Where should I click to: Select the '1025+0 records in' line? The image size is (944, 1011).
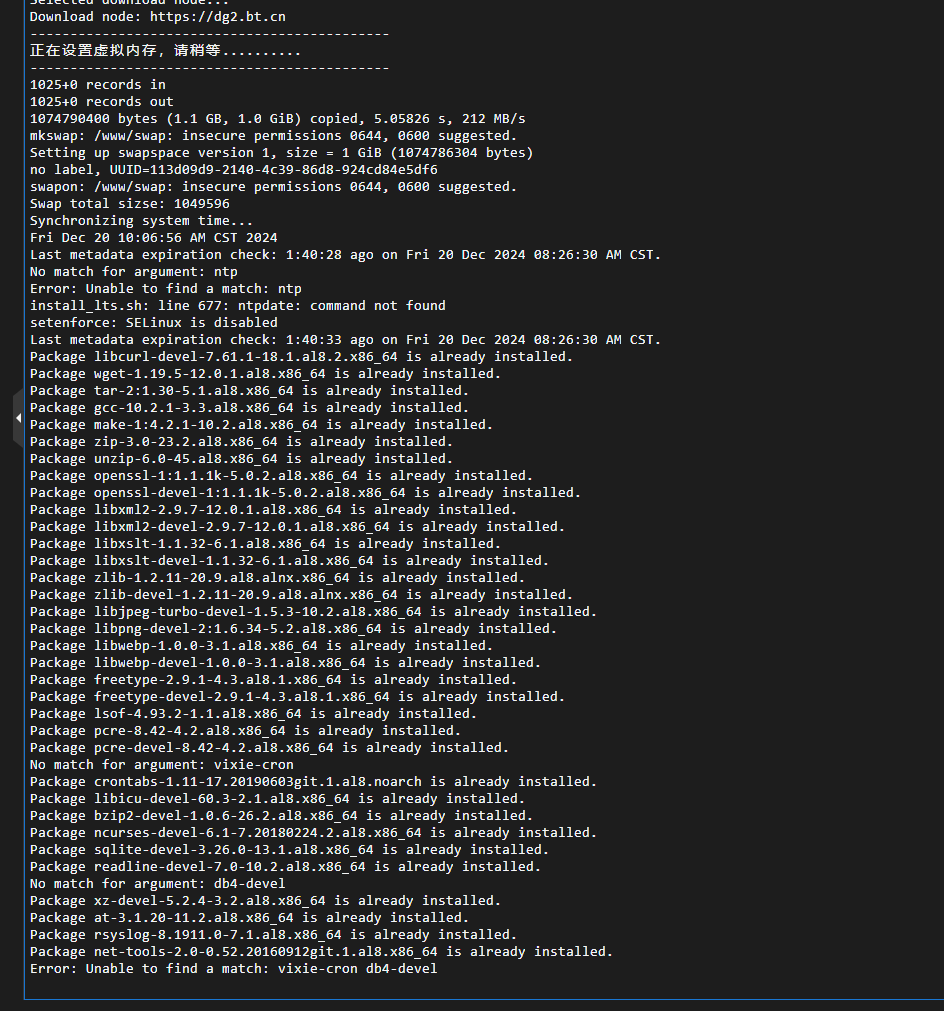click(97, 84)
